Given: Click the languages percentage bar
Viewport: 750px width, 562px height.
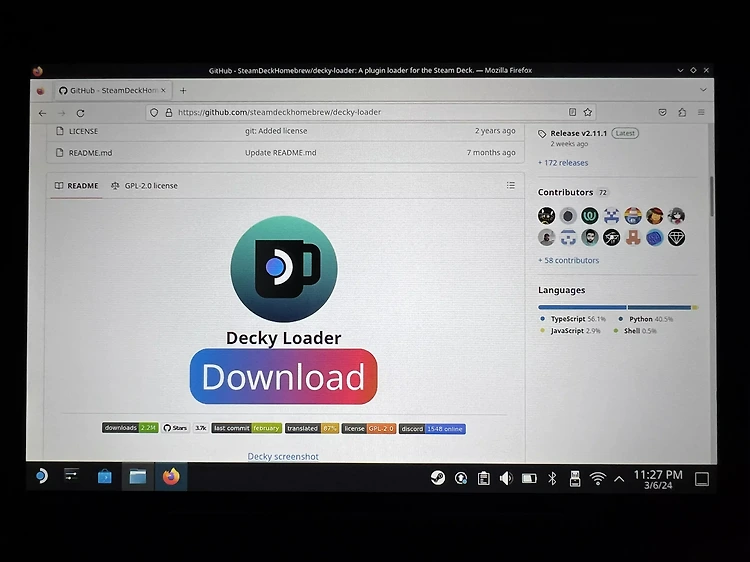Looking at the screenshot, I should coord(618,308).
